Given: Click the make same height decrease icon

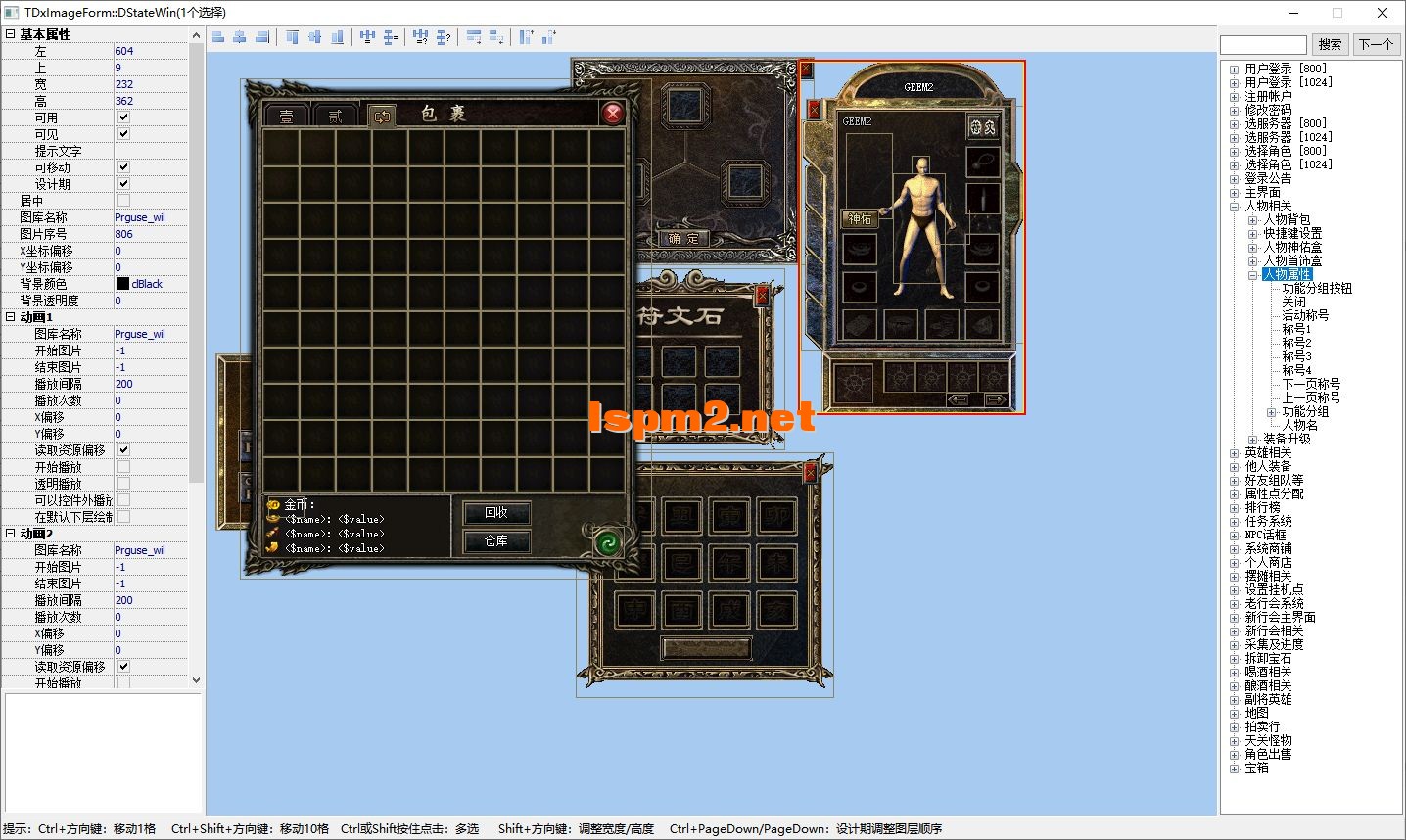Looking at the screenshot, I should pos(549,37).
